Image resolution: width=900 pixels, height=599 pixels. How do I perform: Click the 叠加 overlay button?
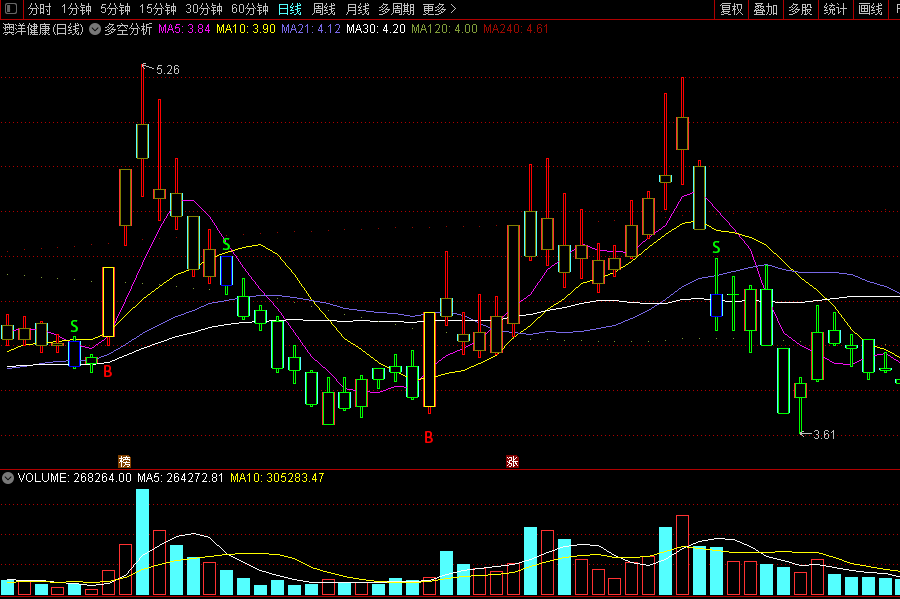point(766,9)
